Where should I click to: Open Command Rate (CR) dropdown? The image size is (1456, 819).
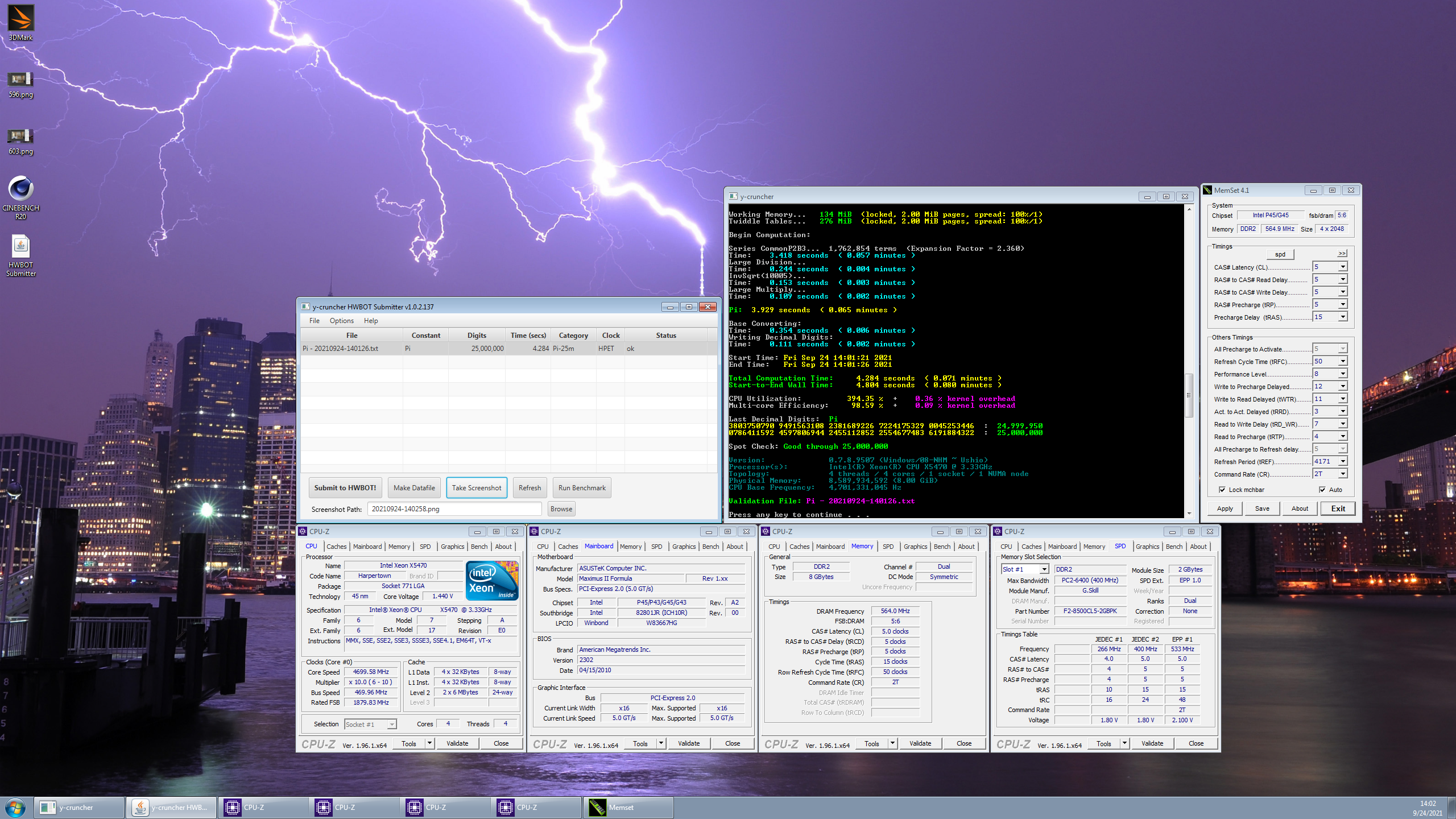[x=1343, y=474]
